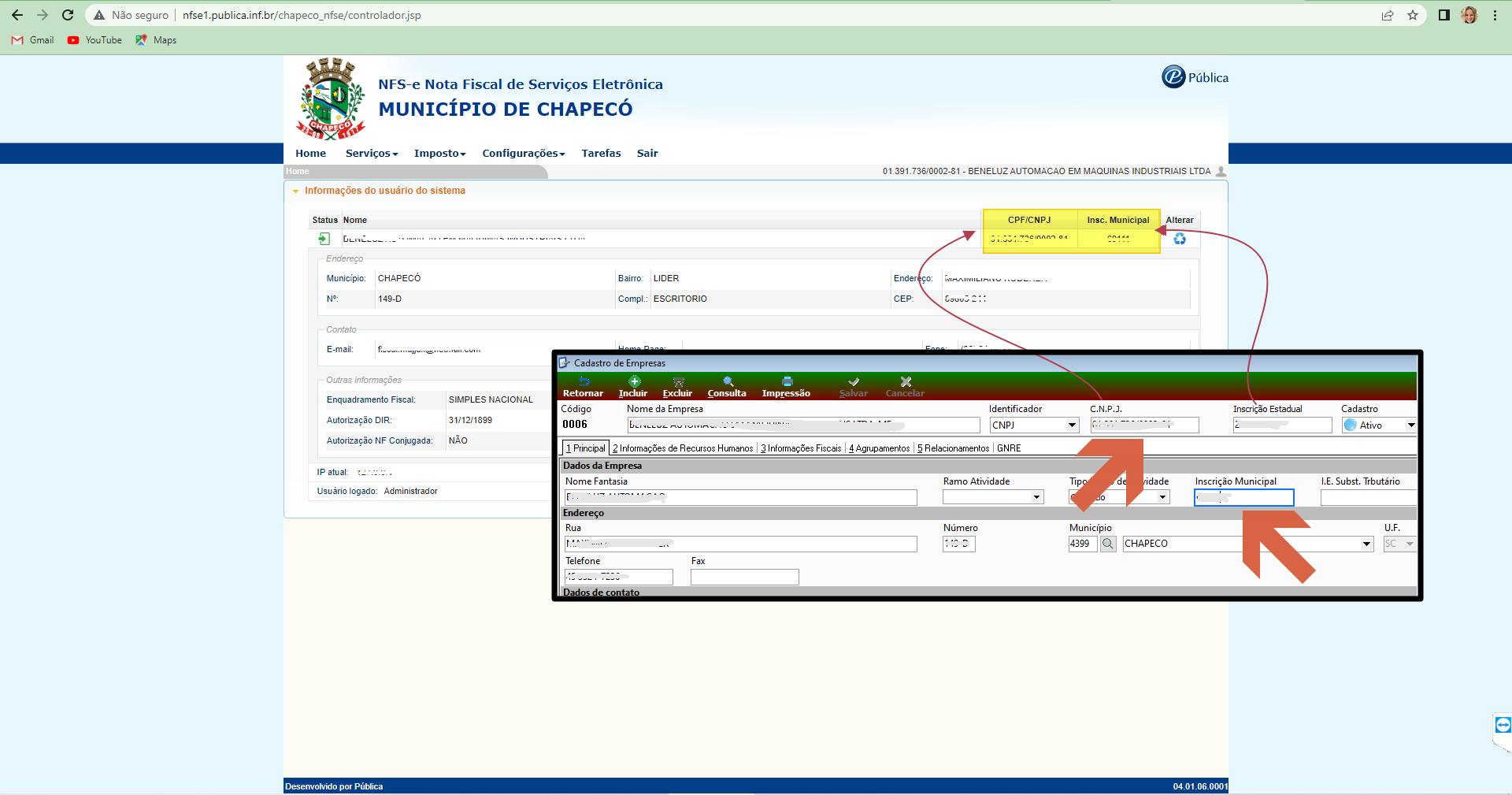1512x795 pixels.
Task: Click Salvar in Cadastro de Empresas toolbar
Action: tap(854, 387)
